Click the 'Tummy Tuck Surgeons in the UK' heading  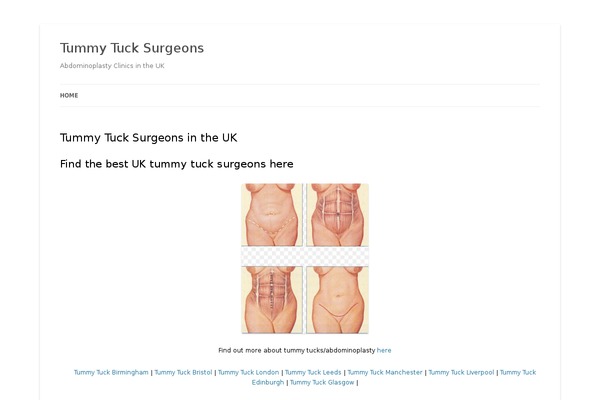click(148, 138)
